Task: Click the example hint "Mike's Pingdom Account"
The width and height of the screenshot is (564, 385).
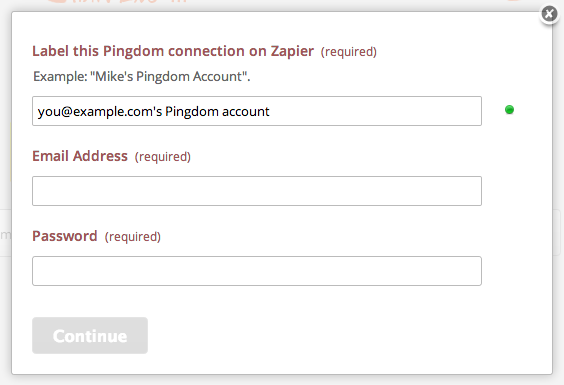Action: click(x=170, y=76)
